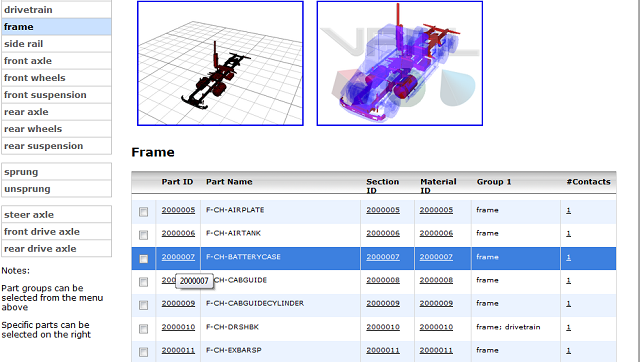Screen dimensions: 640x362
Task: Follow Section ID 2000006 link
Action: pyautogui.click(x=383, y=233)
